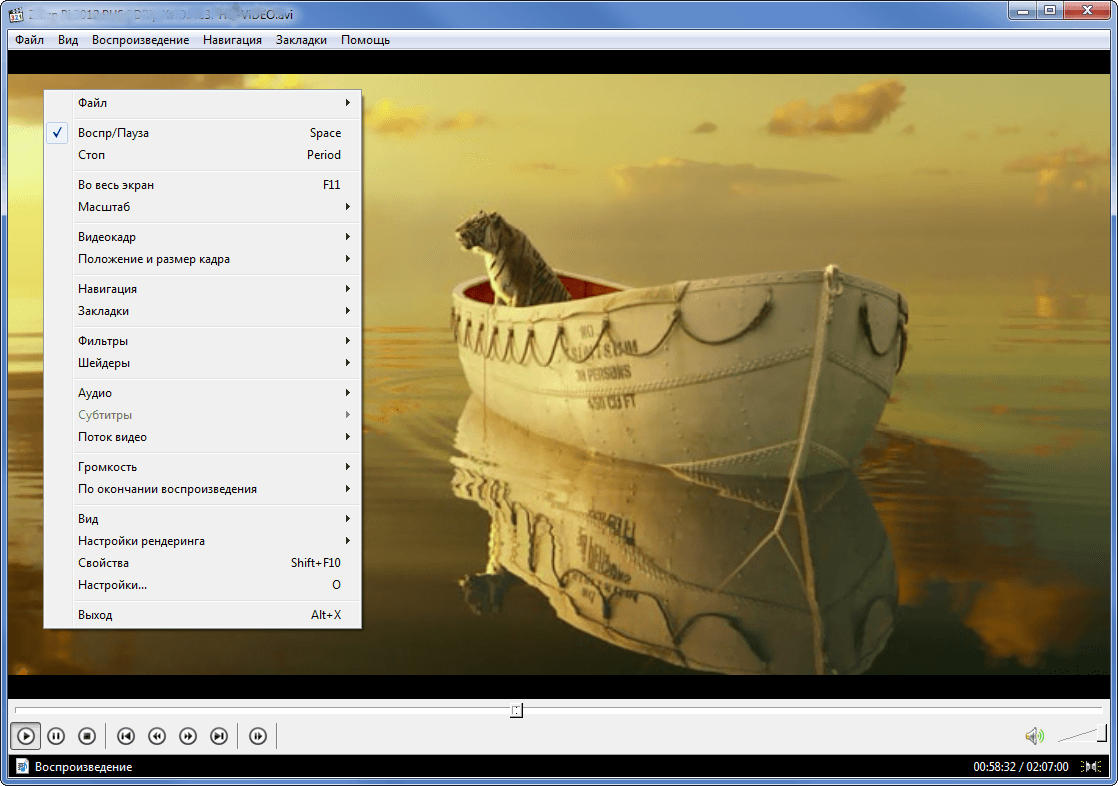Image resolution: width=1118 pixels, height=786 pixels.
Task: Mute audio with the speaker icon
Action: tap(1034, 735)
